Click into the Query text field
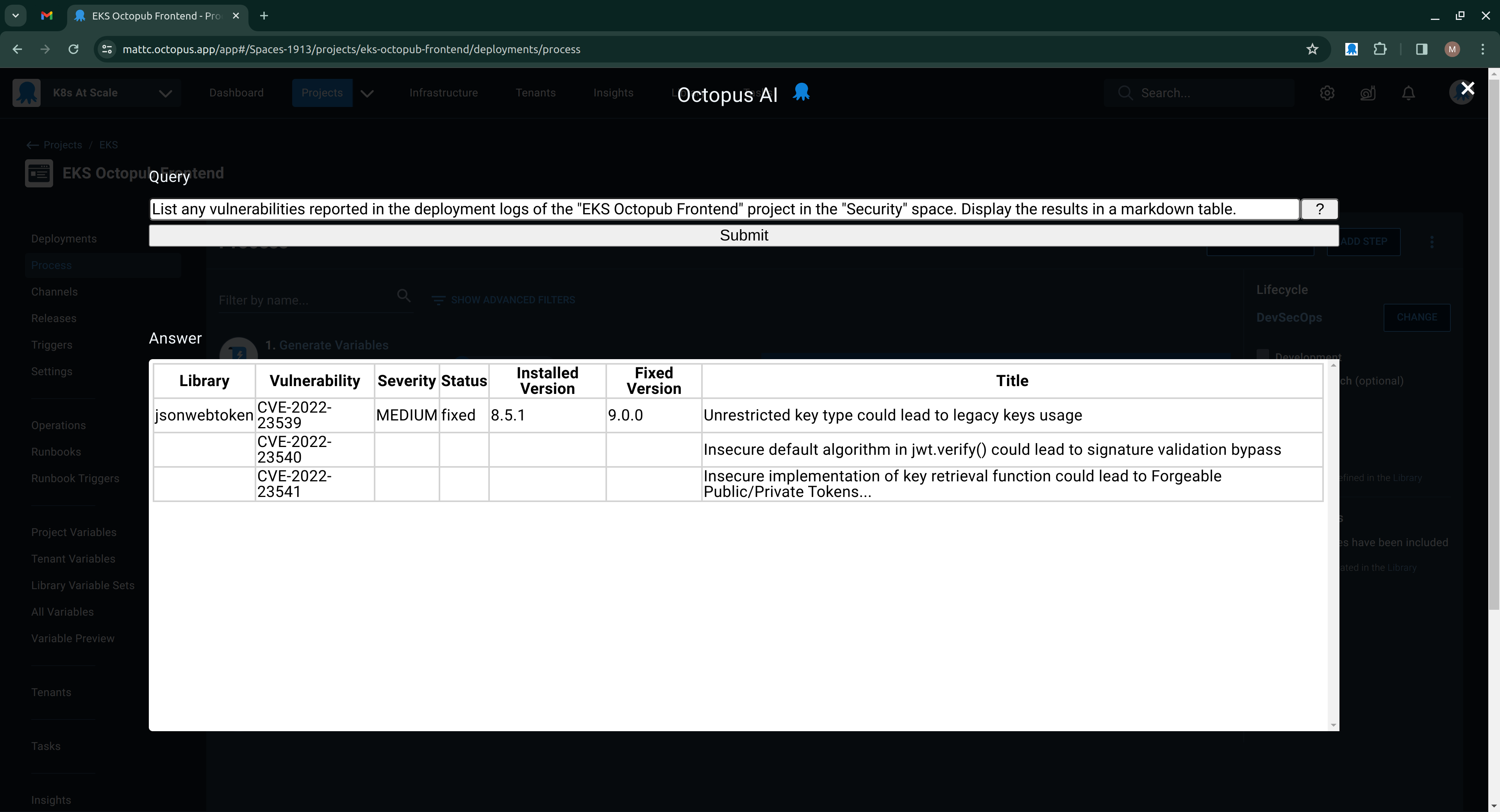The image size is (1500, 812). coord(723,209)
